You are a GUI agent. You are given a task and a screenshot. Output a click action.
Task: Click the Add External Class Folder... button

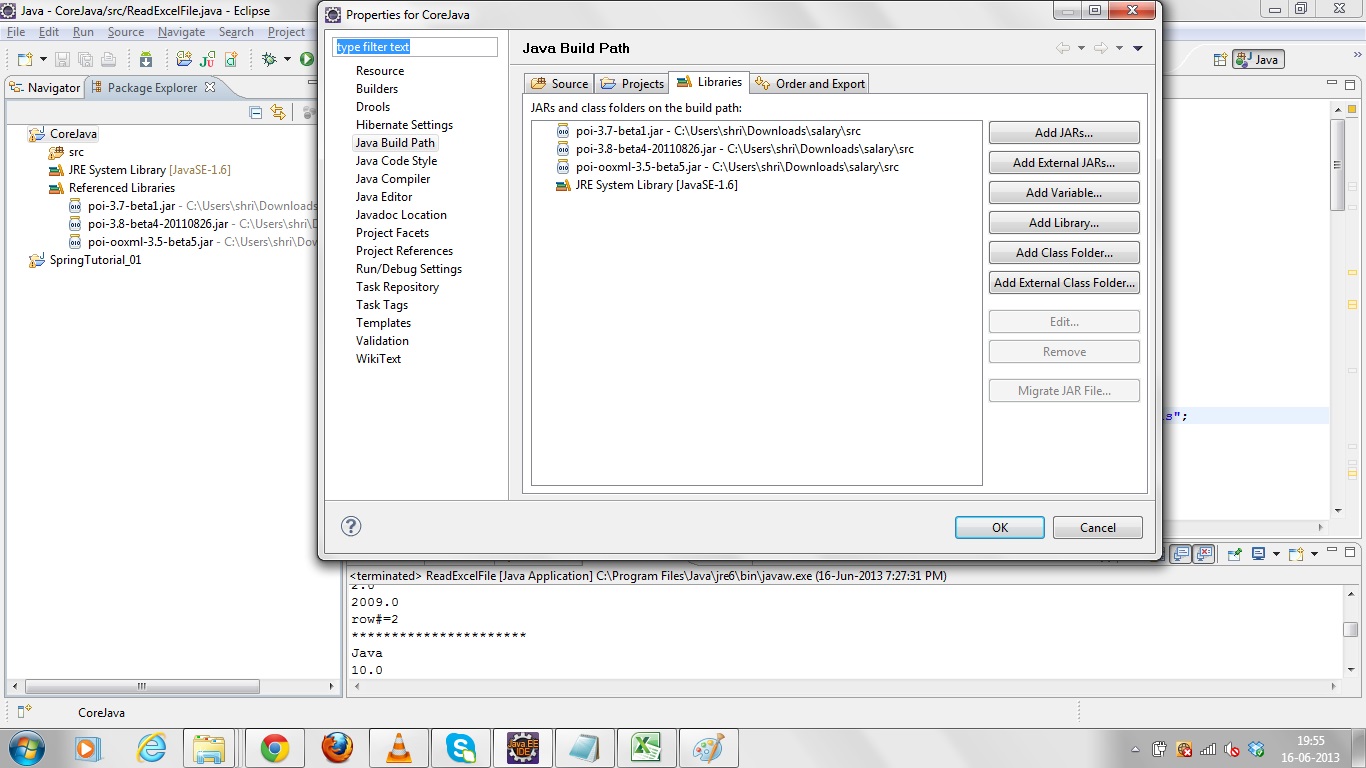coord(1064,283)
